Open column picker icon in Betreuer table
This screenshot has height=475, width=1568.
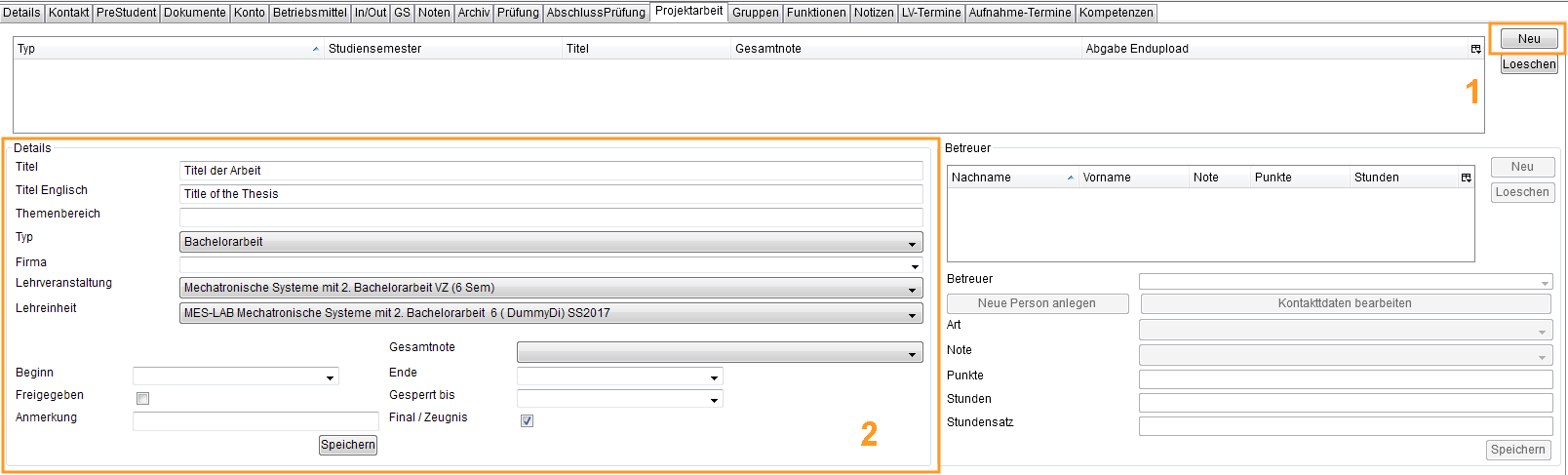(x=1466, y=178)
